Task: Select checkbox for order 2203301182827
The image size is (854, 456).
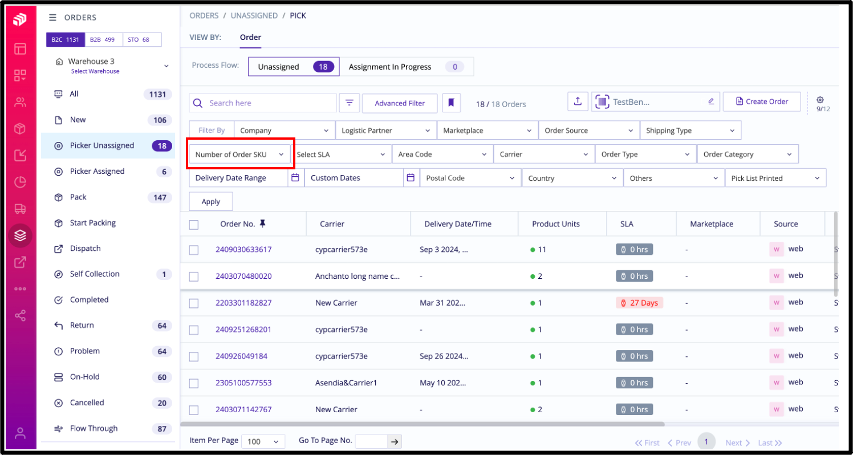Action: (x=194, y=302)
